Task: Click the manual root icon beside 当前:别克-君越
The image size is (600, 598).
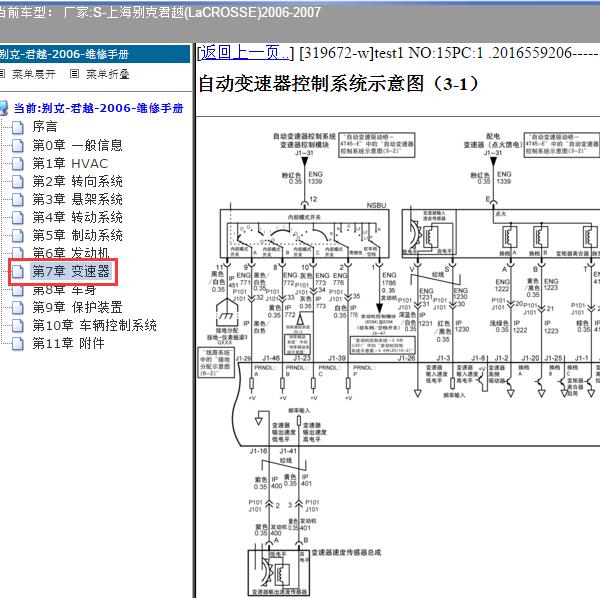Action: click(4, 108)
